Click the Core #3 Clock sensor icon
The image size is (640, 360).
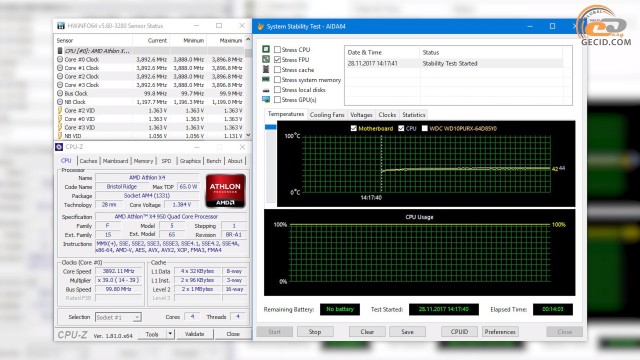click(x=60, y=85)
